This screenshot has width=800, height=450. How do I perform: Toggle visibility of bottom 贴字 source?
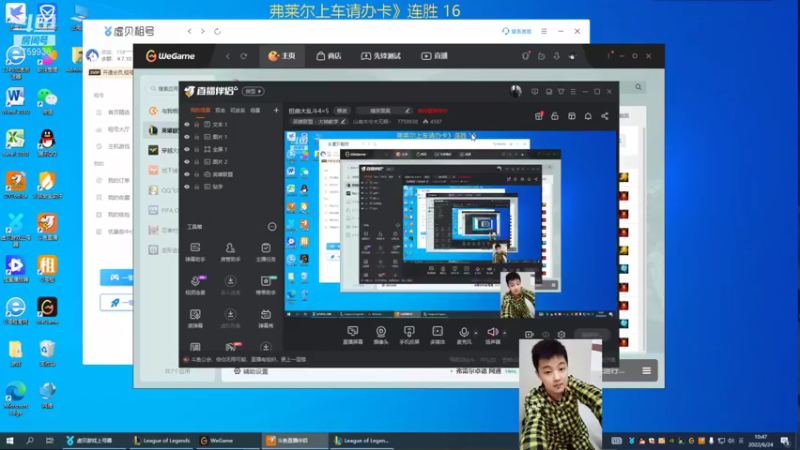187,187
